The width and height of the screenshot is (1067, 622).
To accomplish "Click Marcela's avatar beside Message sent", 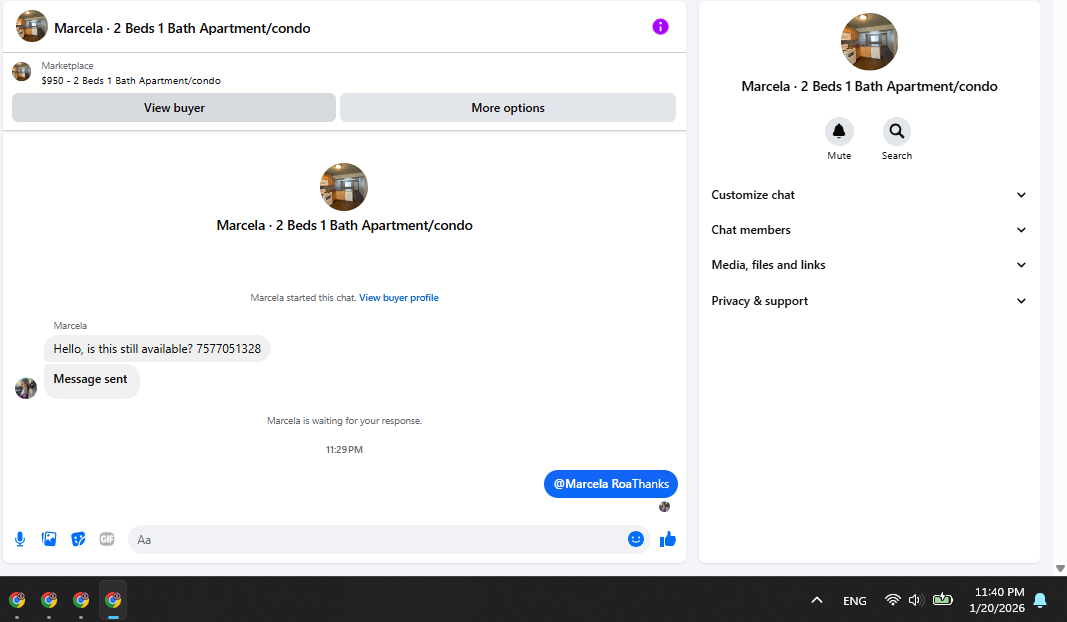I will click(x=26, y=388).
